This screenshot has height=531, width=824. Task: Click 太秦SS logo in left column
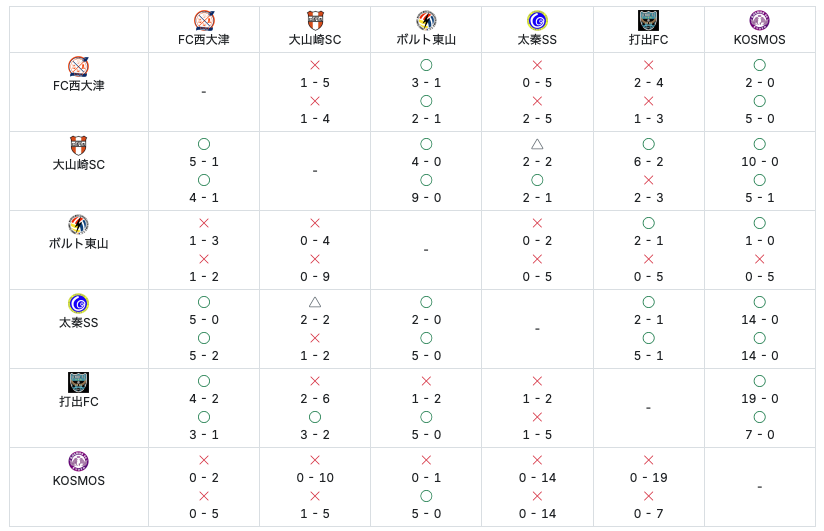click(78, 304)
